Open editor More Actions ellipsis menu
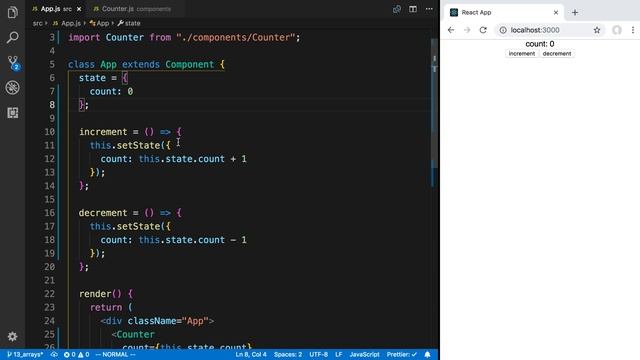This screenshot has width=640, height=360. coord(429,9)
